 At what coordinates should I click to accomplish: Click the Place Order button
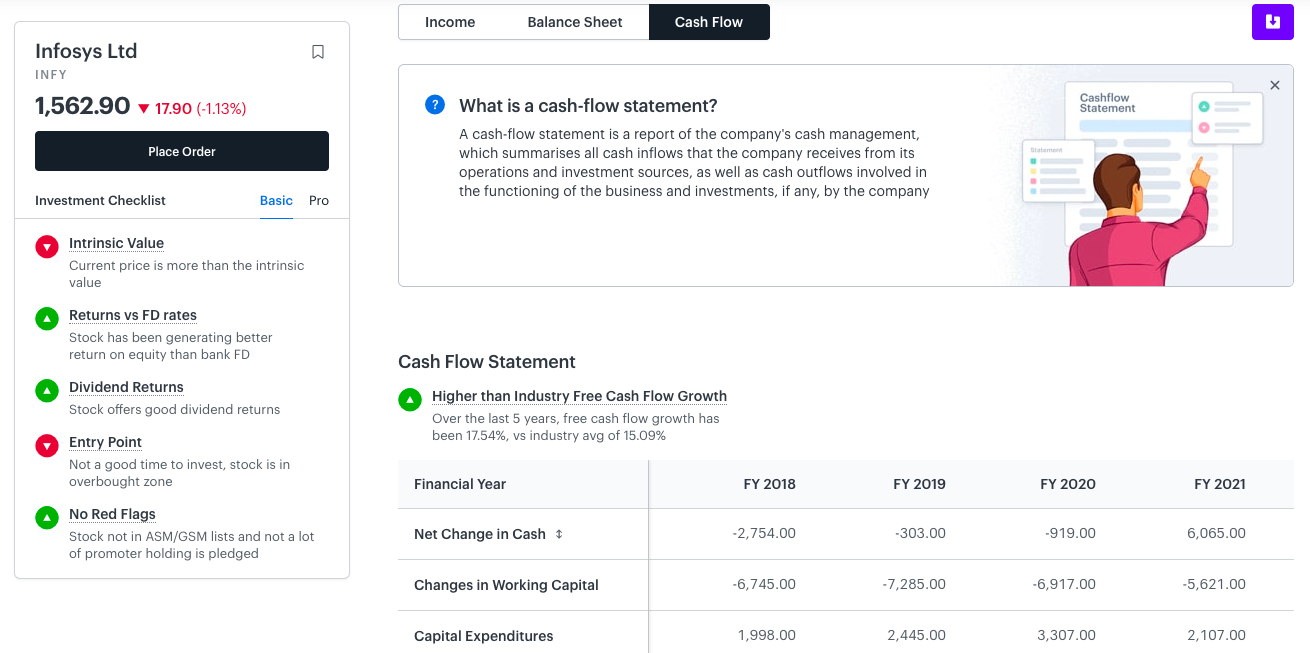tap(182, 151)
